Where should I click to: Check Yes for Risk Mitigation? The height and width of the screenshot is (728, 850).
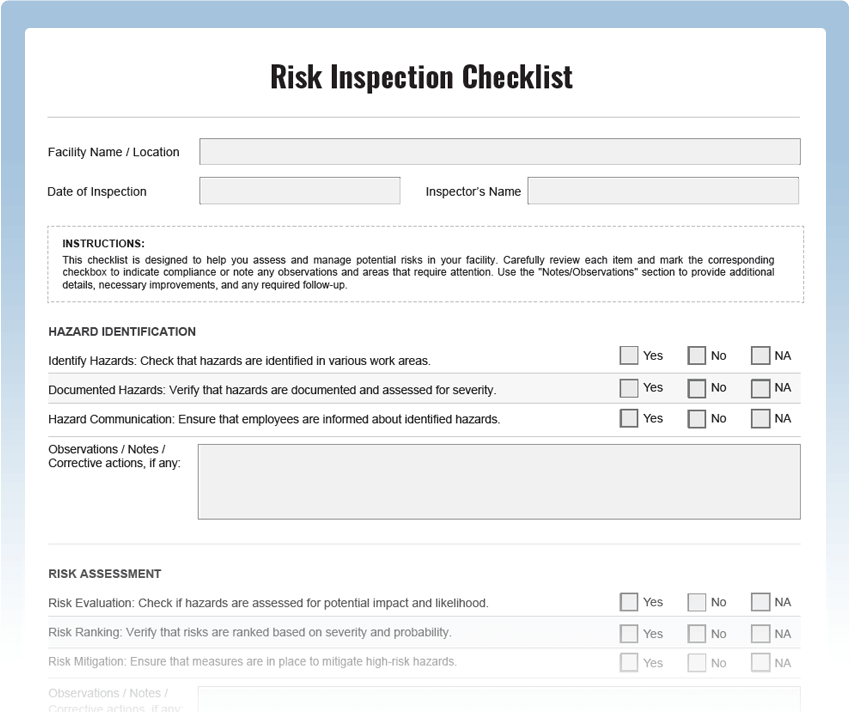pyautogui.click(x=628, y=662)
